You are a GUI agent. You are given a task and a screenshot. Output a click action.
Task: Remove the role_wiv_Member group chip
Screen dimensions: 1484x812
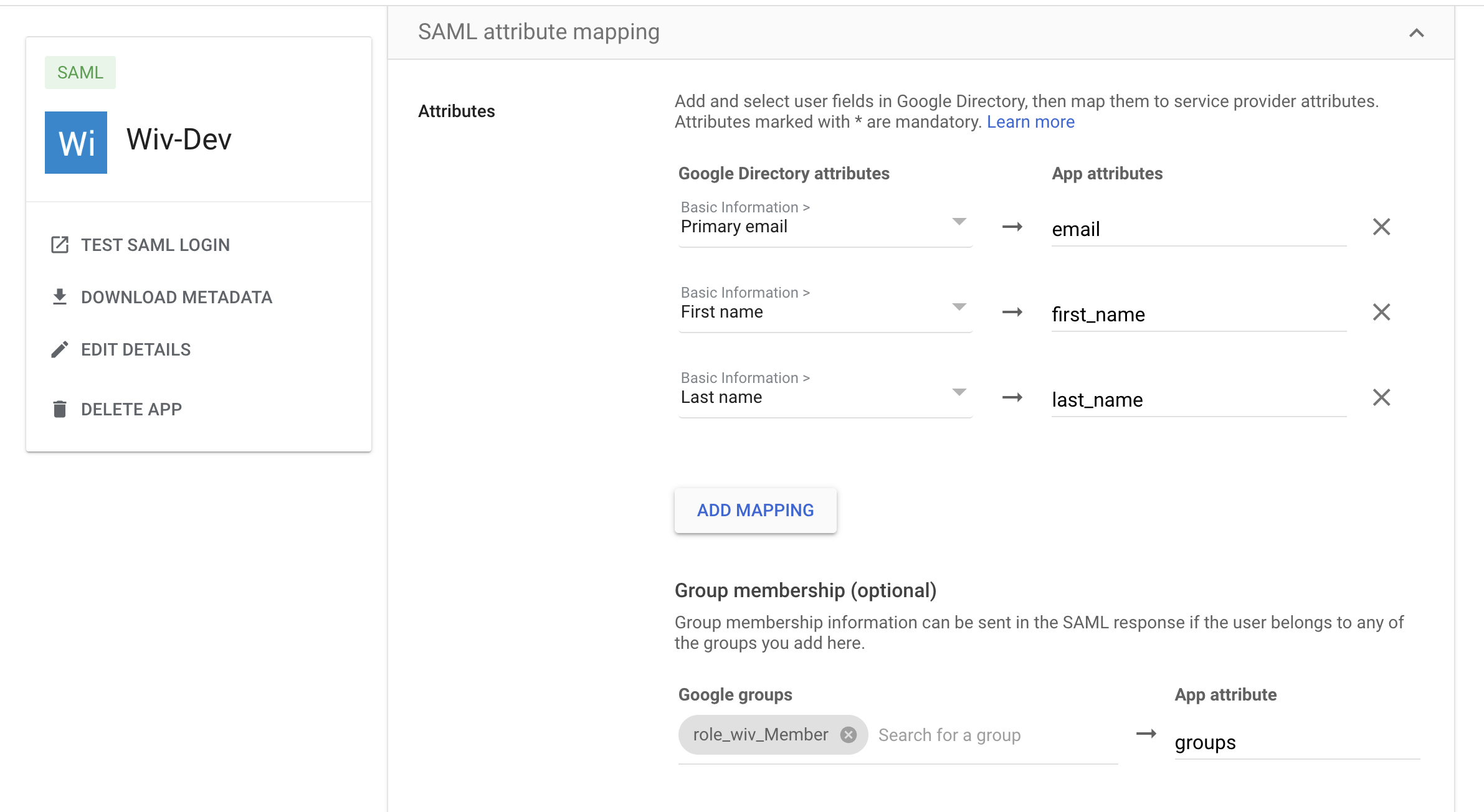click(x=848, y=735)
